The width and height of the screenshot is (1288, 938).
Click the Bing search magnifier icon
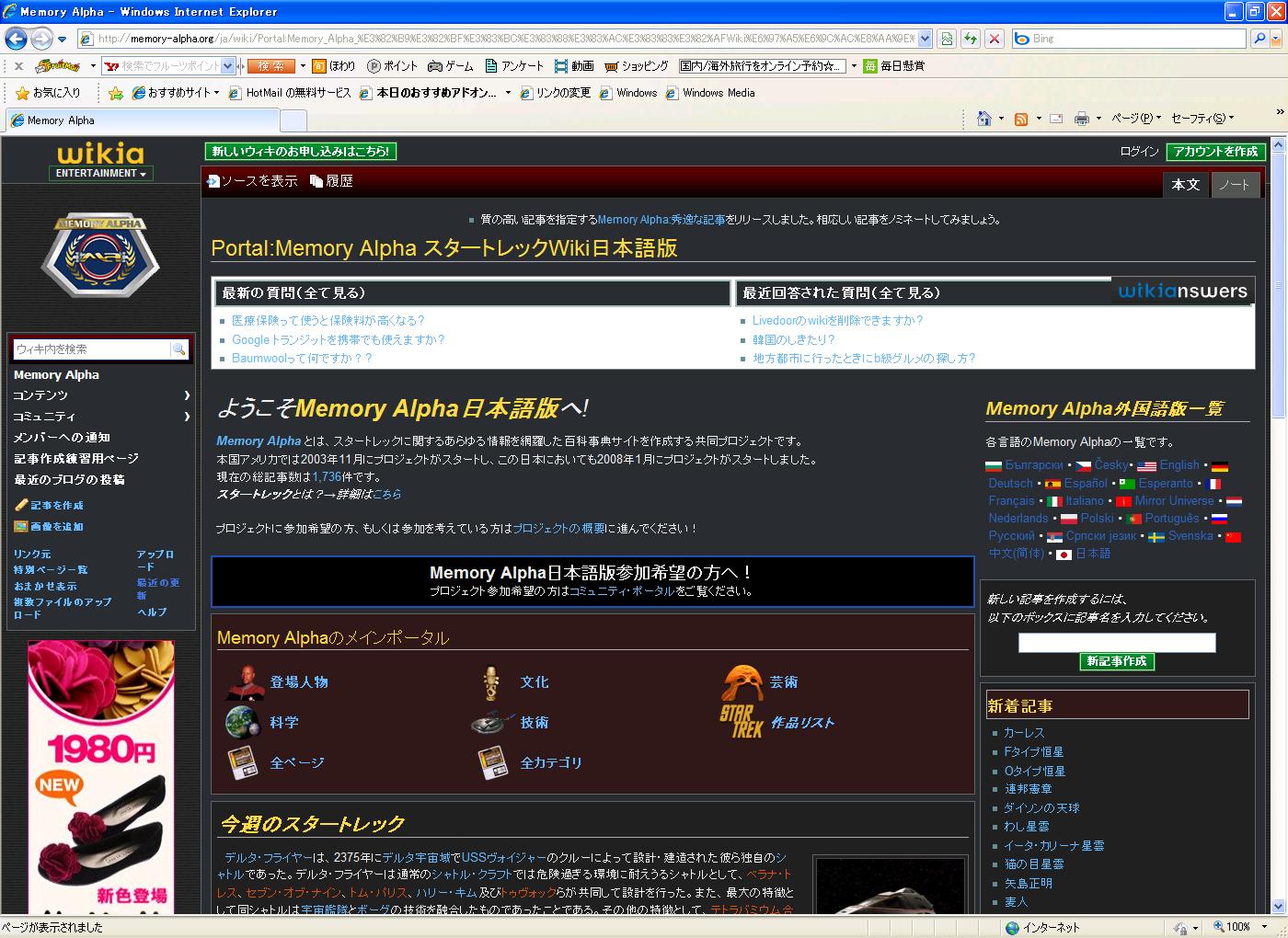click(x=1259, y=39)
